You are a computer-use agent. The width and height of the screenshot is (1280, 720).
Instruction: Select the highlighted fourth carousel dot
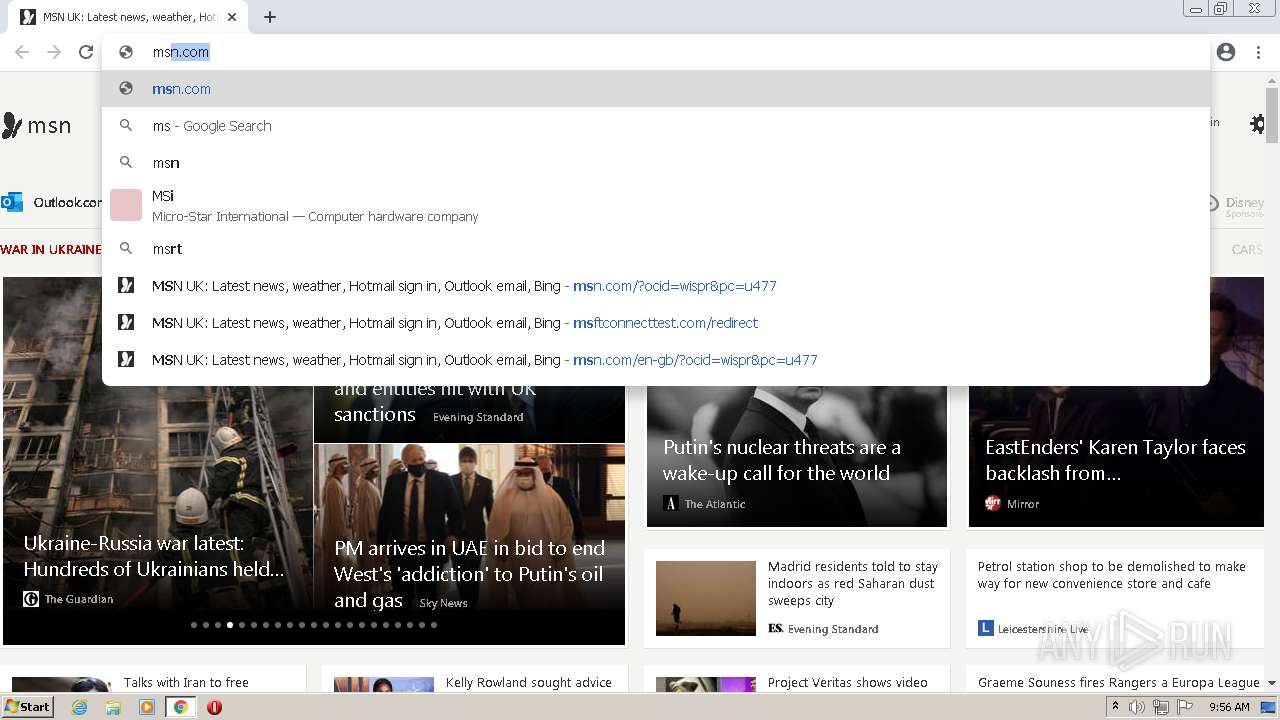pos(230,625)
